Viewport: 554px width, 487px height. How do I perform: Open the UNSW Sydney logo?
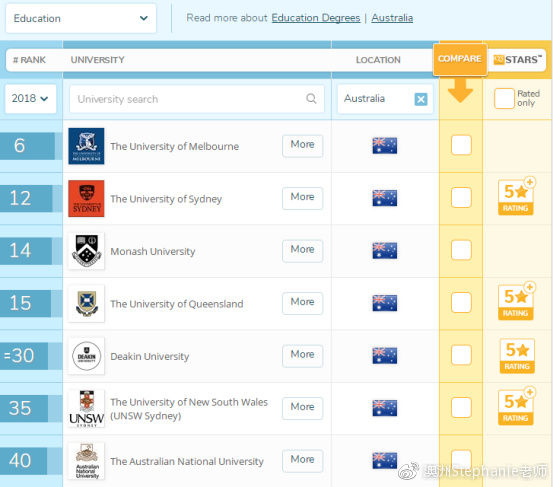pos(86,408)
